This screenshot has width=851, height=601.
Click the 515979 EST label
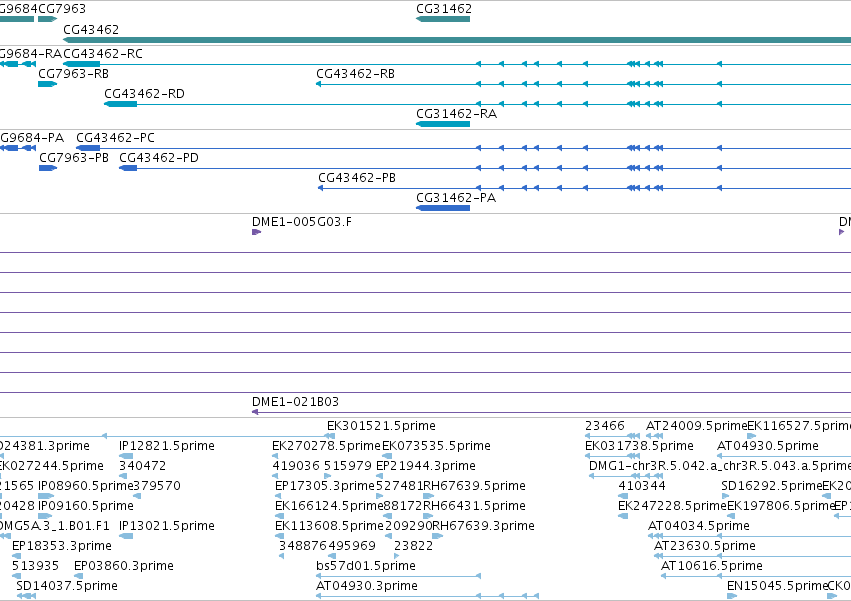348,466
